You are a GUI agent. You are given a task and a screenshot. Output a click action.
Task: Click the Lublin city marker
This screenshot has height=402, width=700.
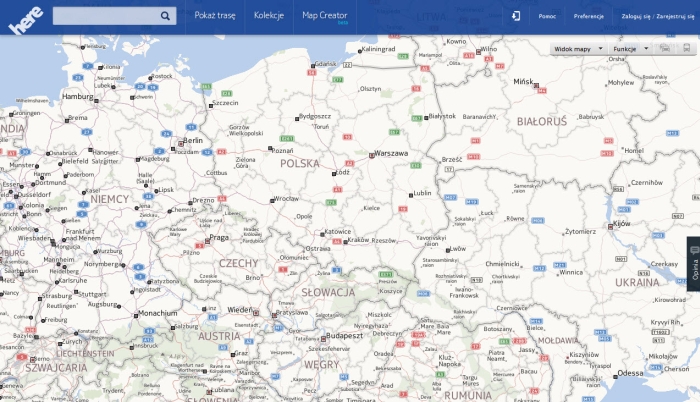(411, 195)
